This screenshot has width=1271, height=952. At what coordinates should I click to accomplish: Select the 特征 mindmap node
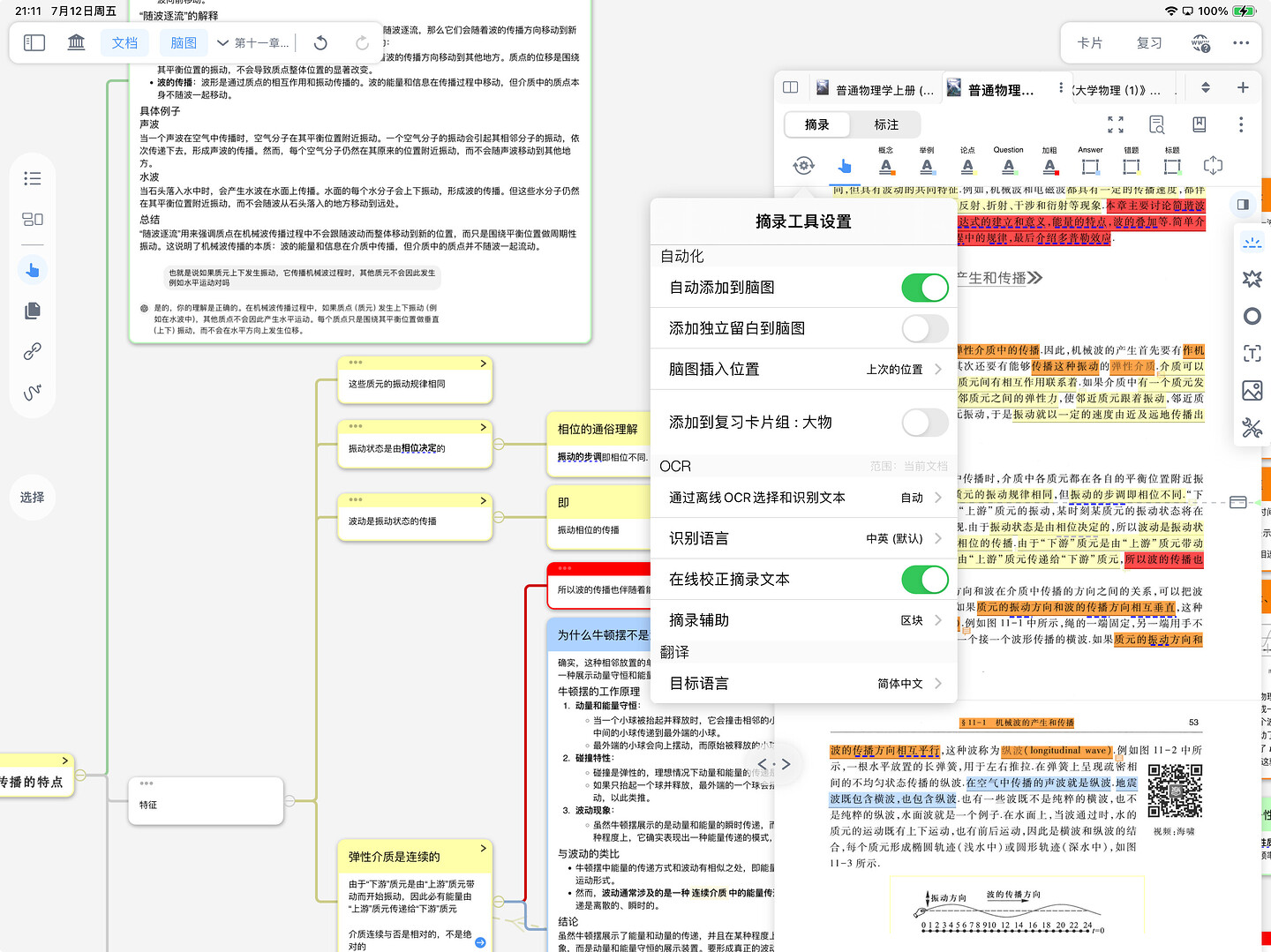click(x=207, y=801)
